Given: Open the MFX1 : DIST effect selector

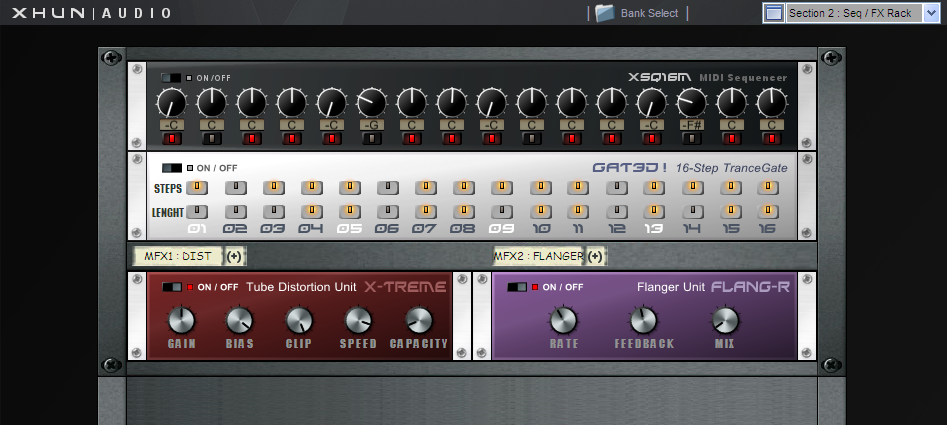Looking at the screenshot, I should pos(178,256).
